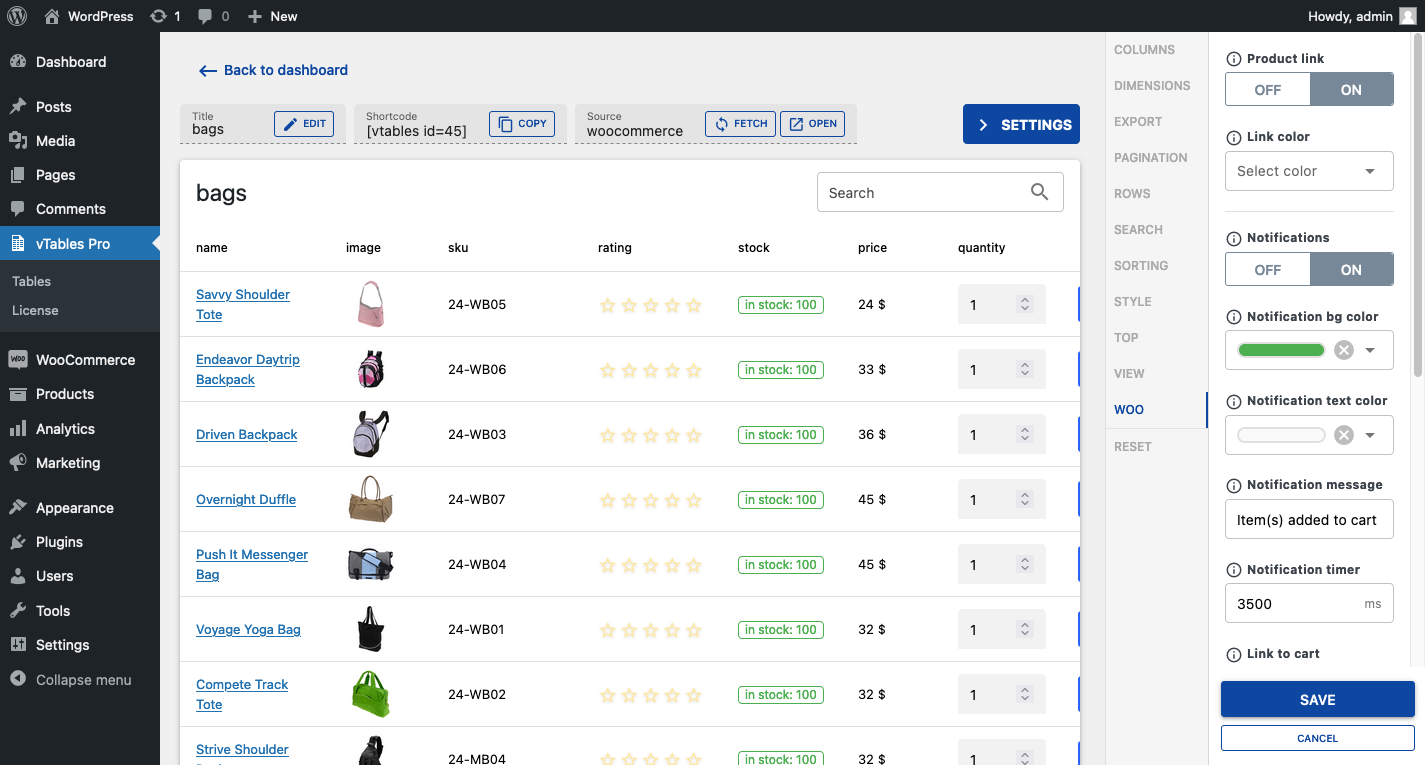Click the Notification text color info icon
The height and width of the screenshot is (765, 1425).
click(1234, 401)
